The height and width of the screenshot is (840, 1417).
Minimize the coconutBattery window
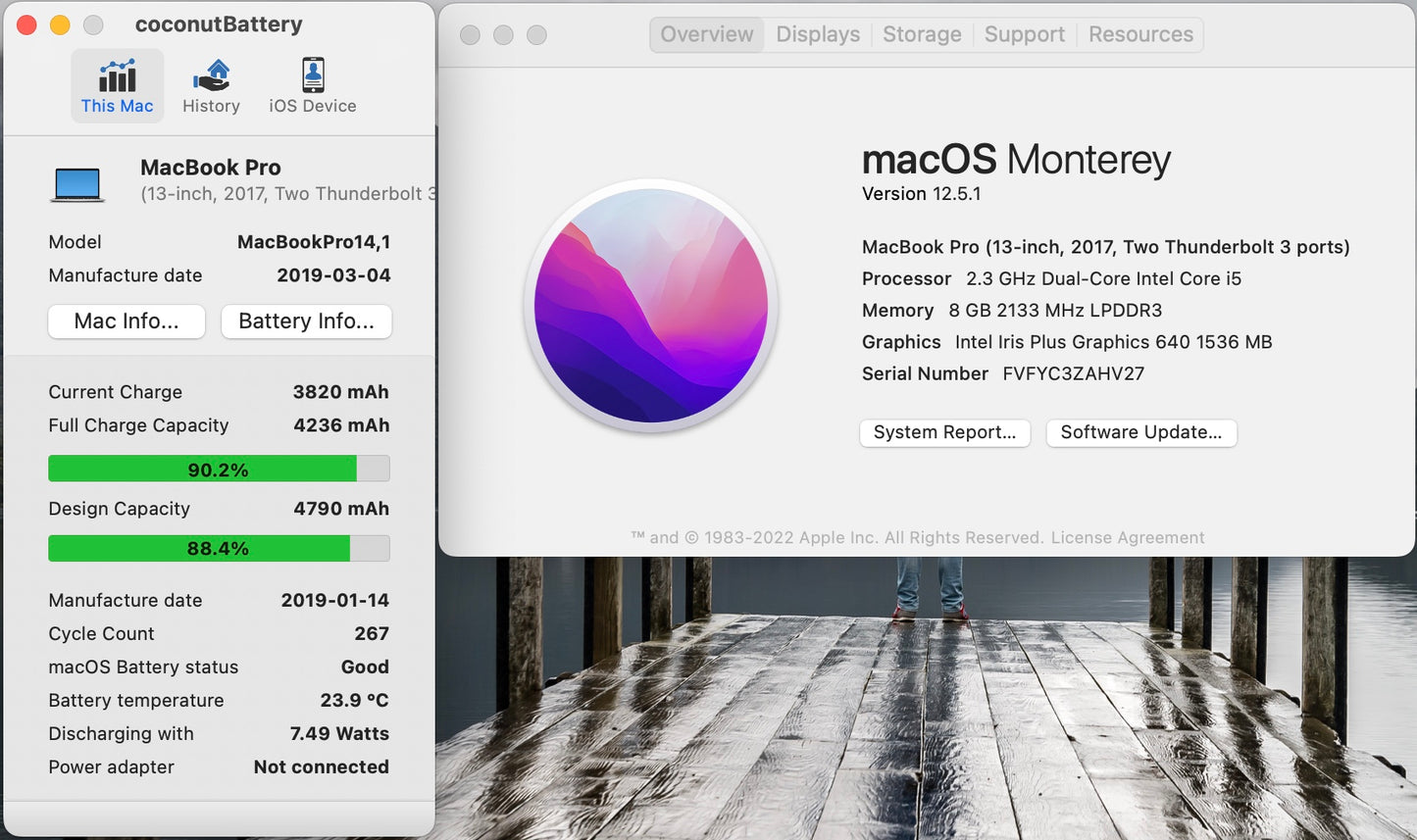[60, 25]
